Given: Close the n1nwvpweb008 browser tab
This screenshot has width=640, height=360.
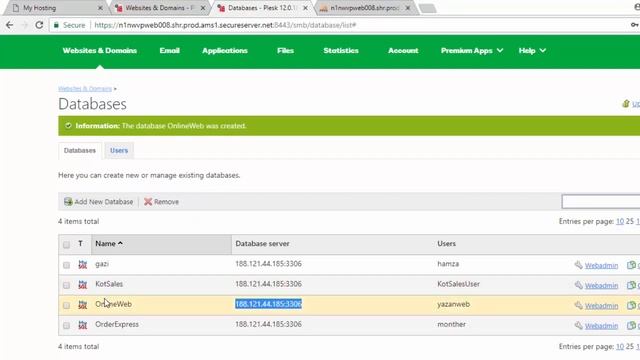Looking at the screenshot, I should pyautogui.click(x=408, y=8).
